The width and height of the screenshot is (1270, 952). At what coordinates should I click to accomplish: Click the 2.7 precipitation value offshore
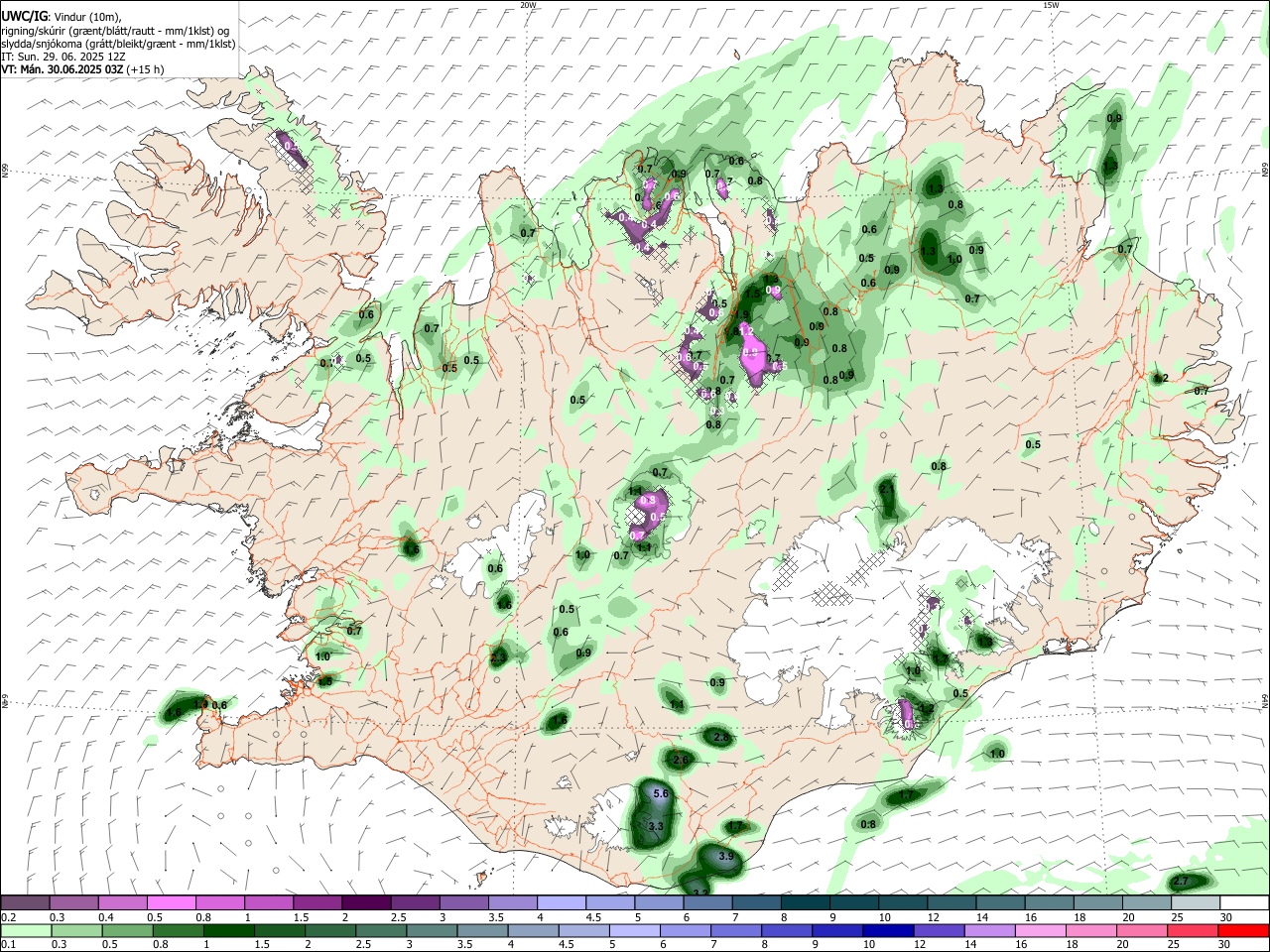pyautogui.click(x=1181, y=881)
